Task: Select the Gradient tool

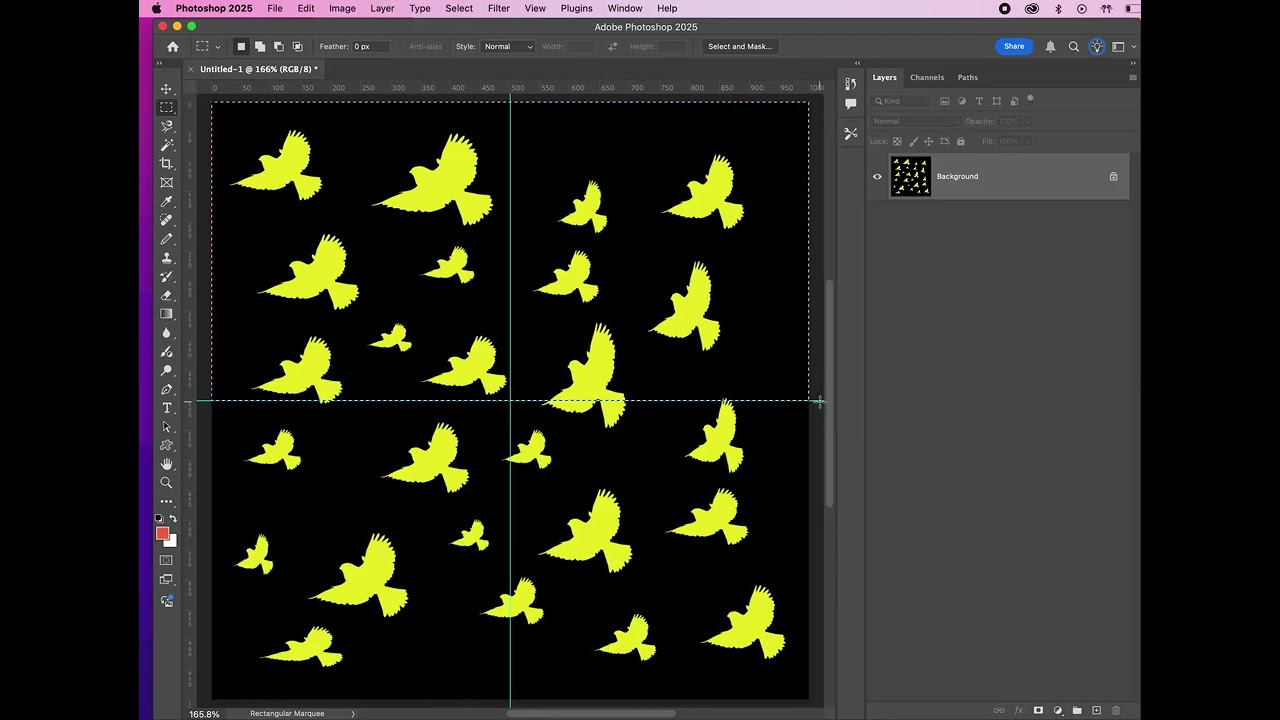Action: pos(166,314)
